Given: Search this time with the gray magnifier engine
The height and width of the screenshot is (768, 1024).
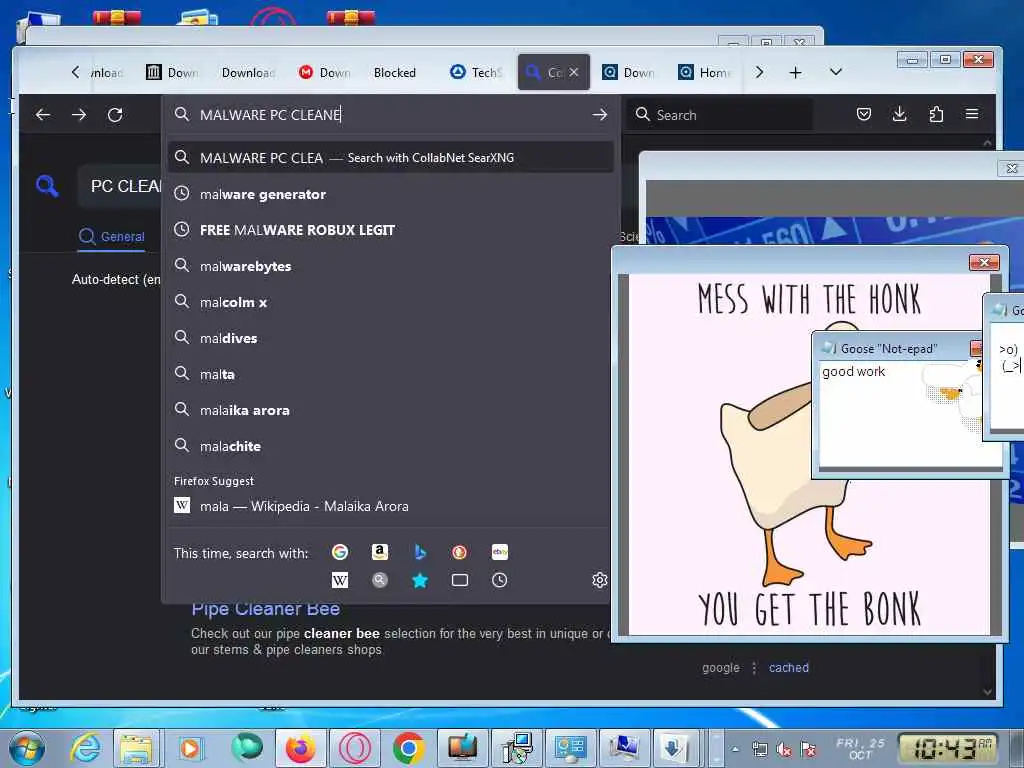Looking at the screenshot, I should (x=379, y=580).
